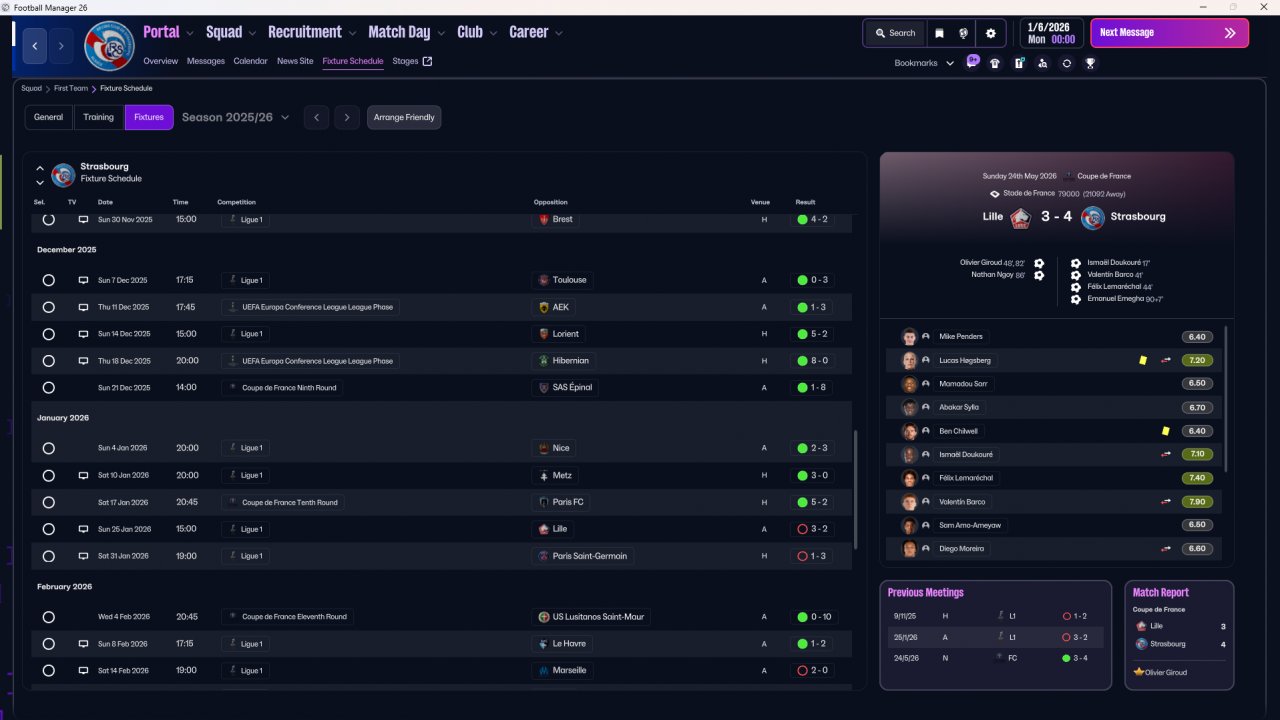Open the player search scouting icon

(1043, 63)
